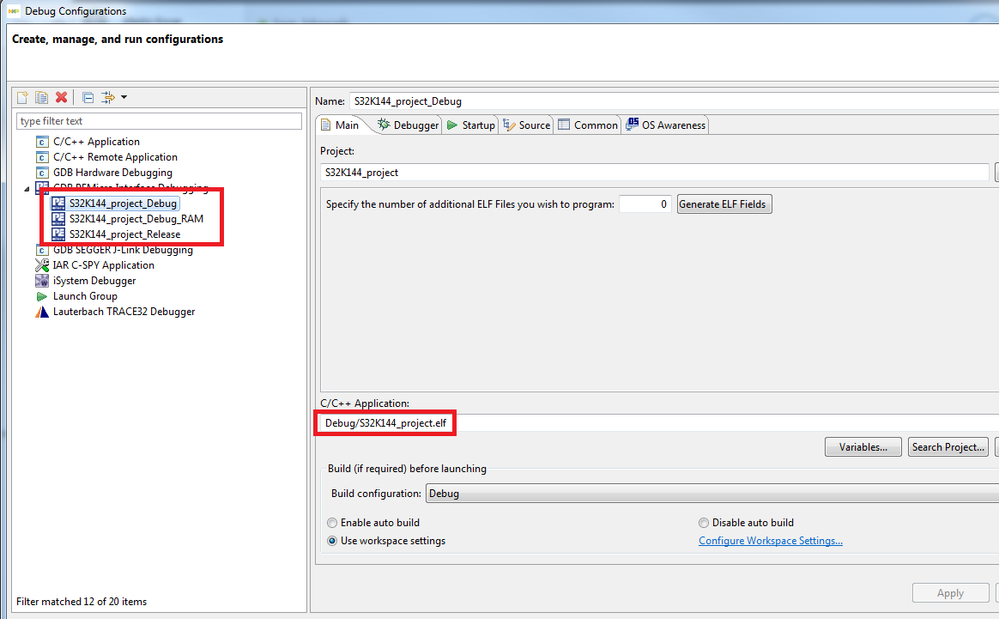Switch to the OS Awareness tab
This screenshot has width=999, height=619.
coord(666,125)
